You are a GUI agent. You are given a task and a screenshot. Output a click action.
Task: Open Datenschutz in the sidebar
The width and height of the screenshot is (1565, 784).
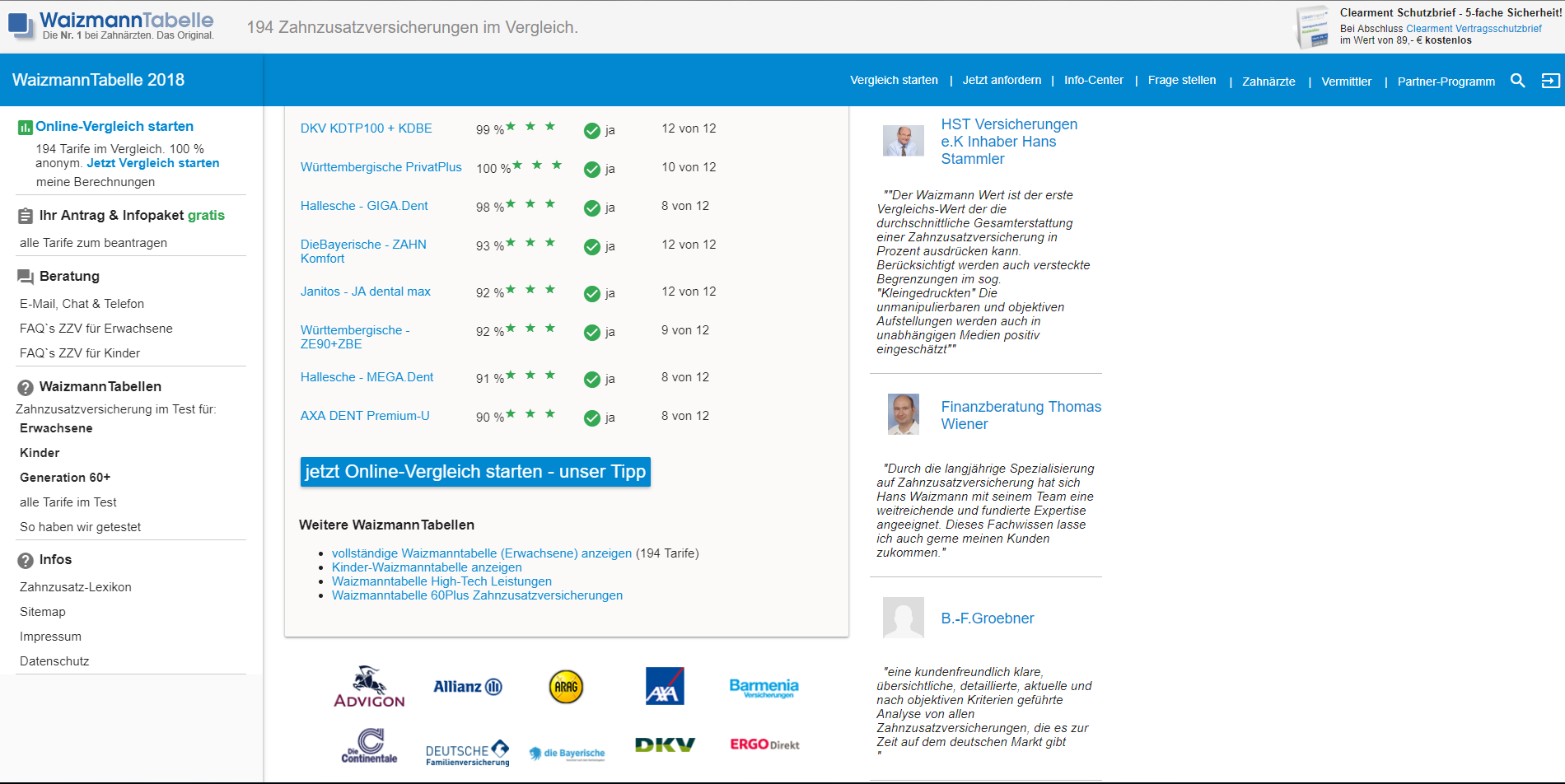click(x=54, y=661)
